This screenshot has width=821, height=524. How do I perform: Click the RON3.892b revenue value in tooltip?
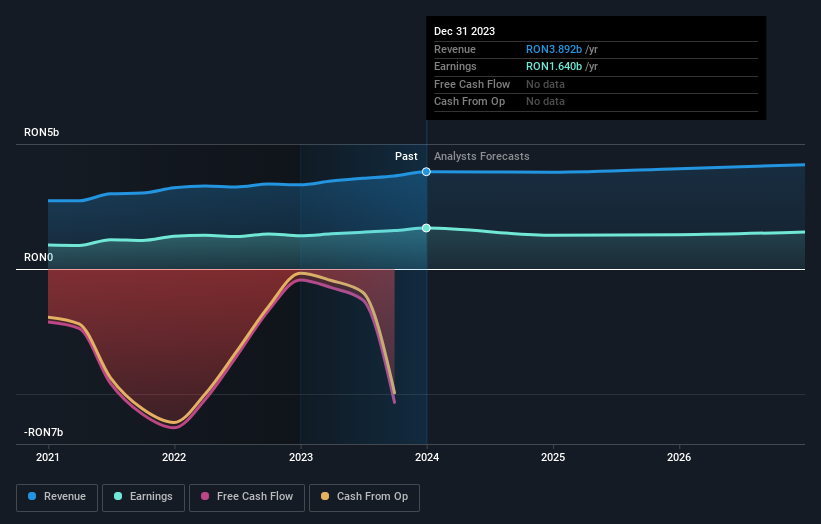click(553, 49)
